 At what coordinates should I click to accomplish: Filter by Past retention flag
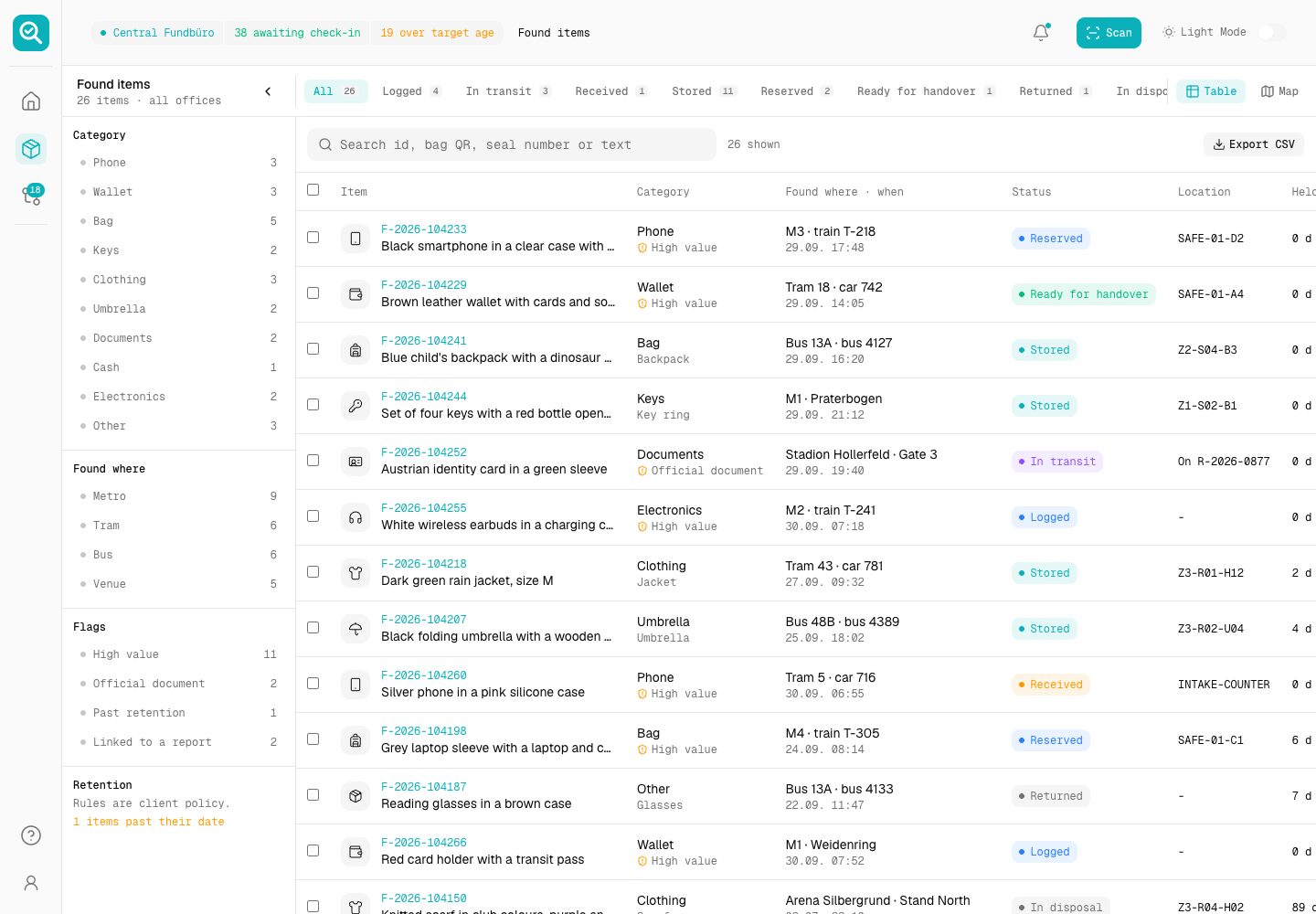[x=178, y=713]
